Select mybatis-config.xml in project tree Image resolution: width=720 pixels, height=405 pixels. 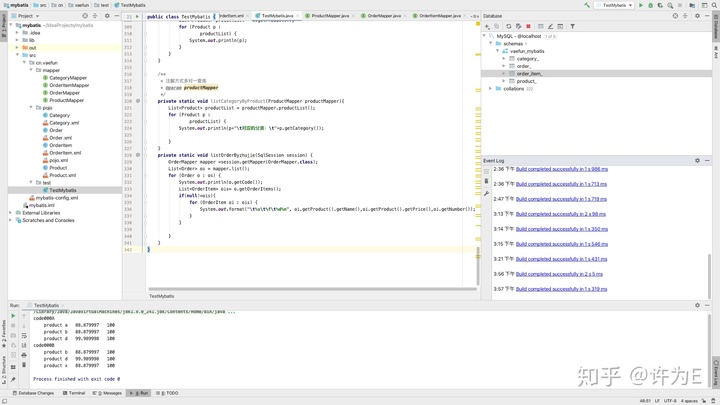click(57, 197)
